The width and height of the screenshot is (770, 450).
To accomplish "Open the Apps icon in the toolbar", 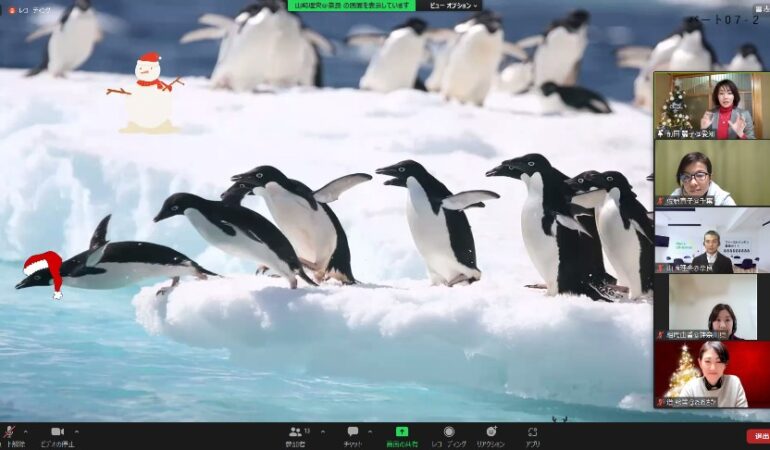I will pos(533,431).
